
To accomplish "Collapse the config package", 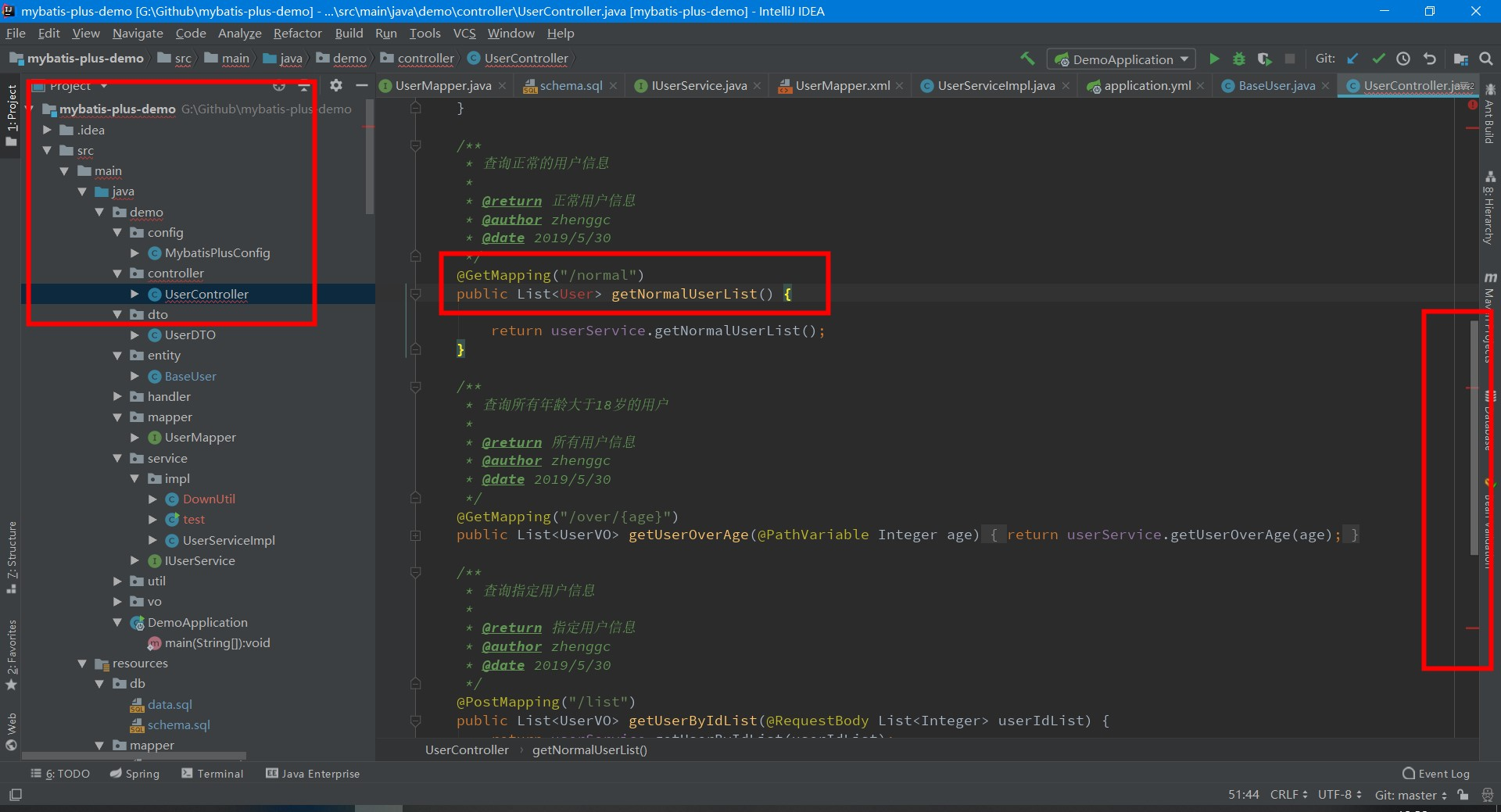I will pyautogui.click(x=117, y=232).
